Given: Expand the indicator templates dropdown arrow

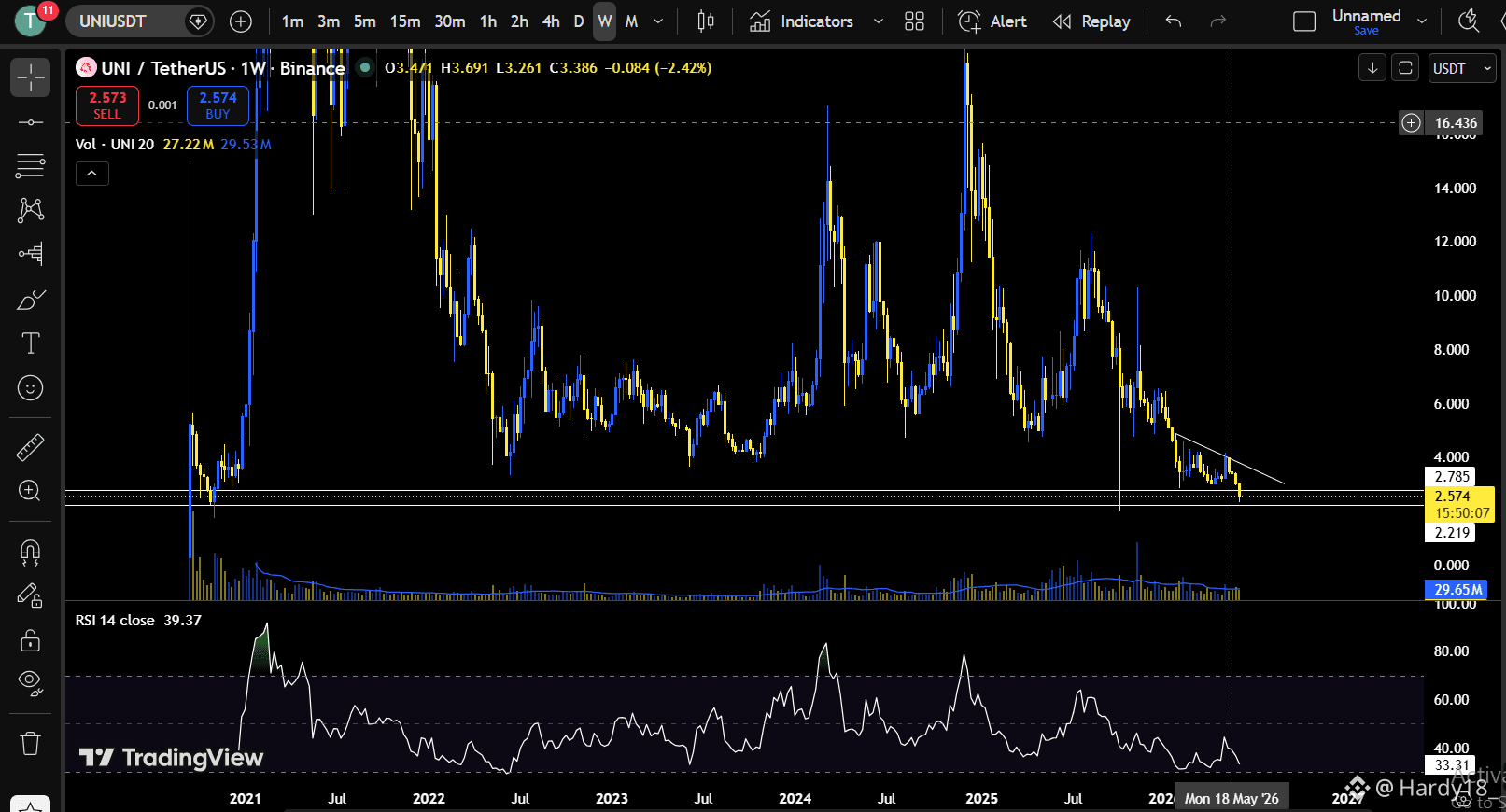Looking at the screenshot, I should point(878,21).
